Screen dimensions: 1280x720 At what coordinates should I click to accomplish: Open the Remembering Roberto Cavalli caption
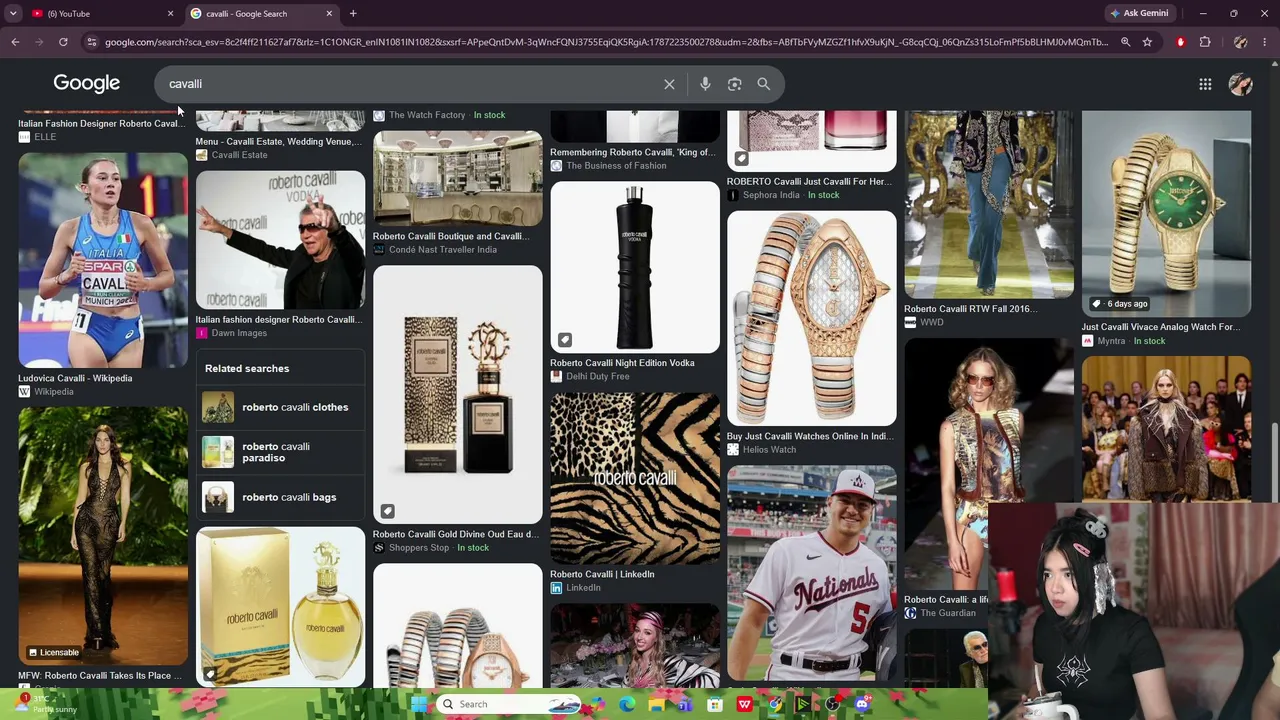pyautogui.click(x=633, y=153)
